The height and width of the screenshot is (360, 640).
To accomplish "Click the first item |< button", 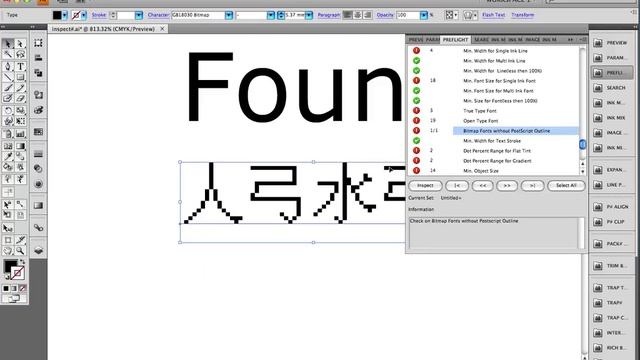I will tap(457, 185).
